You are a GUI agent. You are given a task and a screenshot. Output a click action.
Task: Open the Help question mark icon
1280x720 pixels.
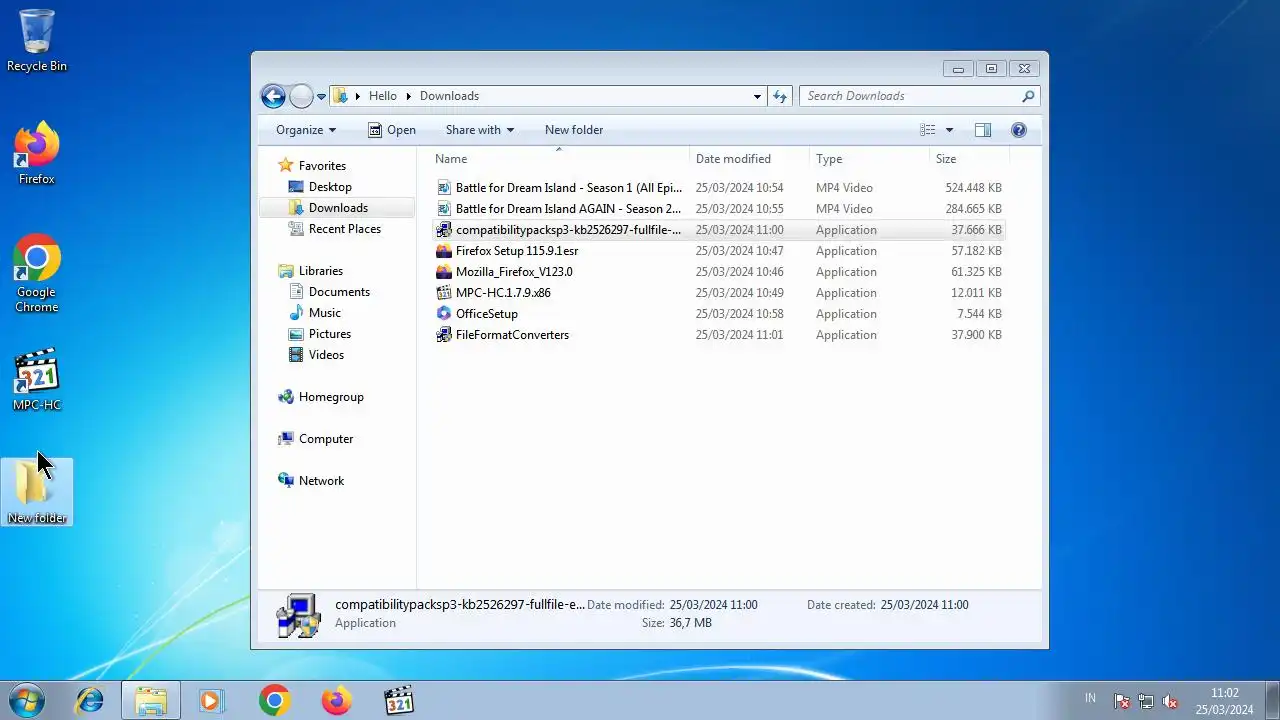(x=1019, y=130)
